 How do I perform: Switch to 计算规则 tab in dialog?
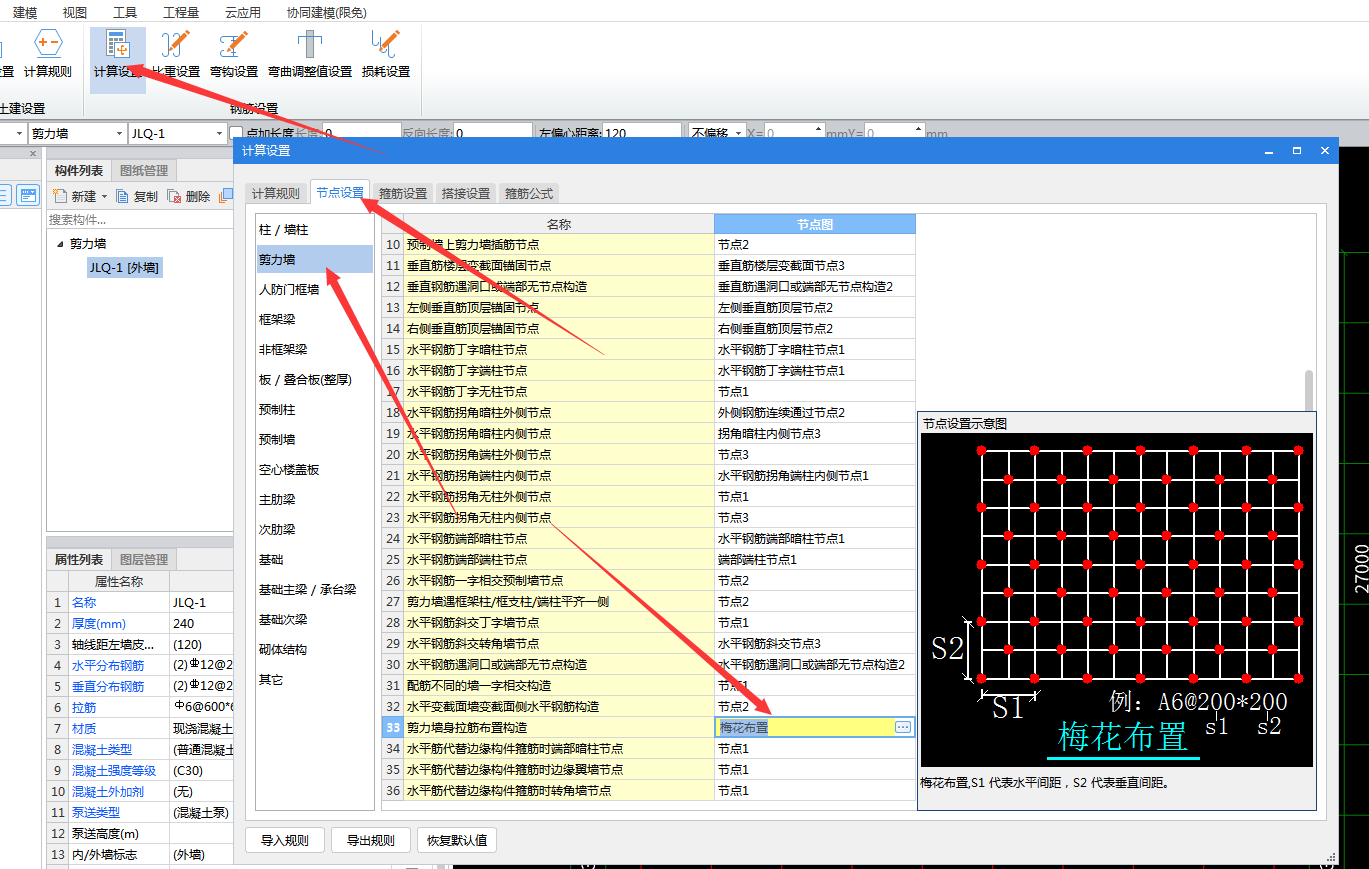(x=275, y=193)
